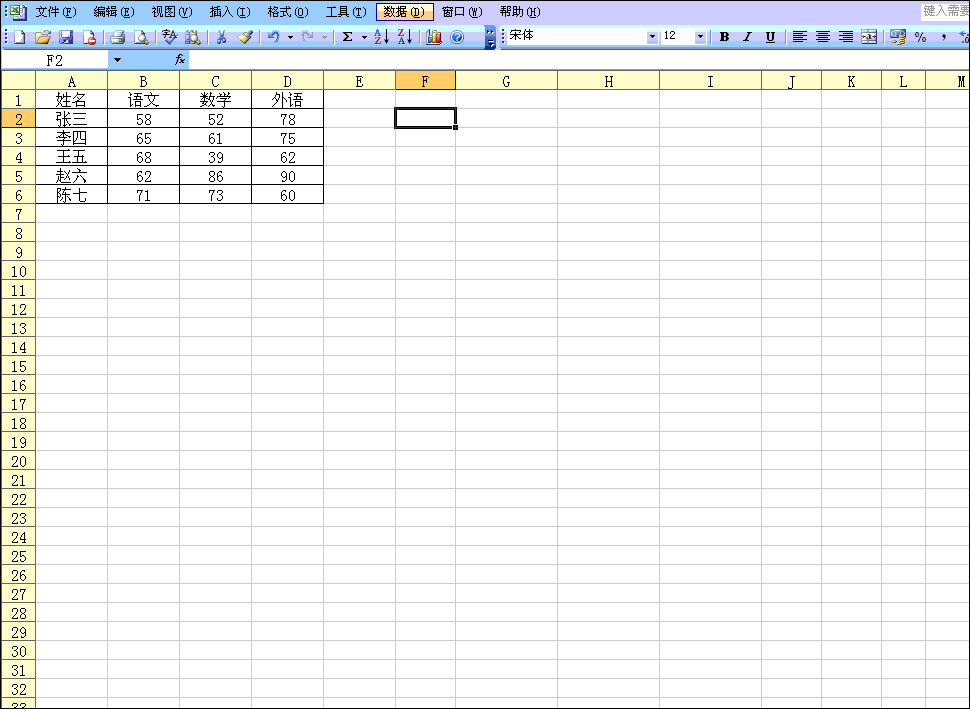Sort ascending with the A-Z icon
Screen dimensions: 970x709
coord(381,37)
